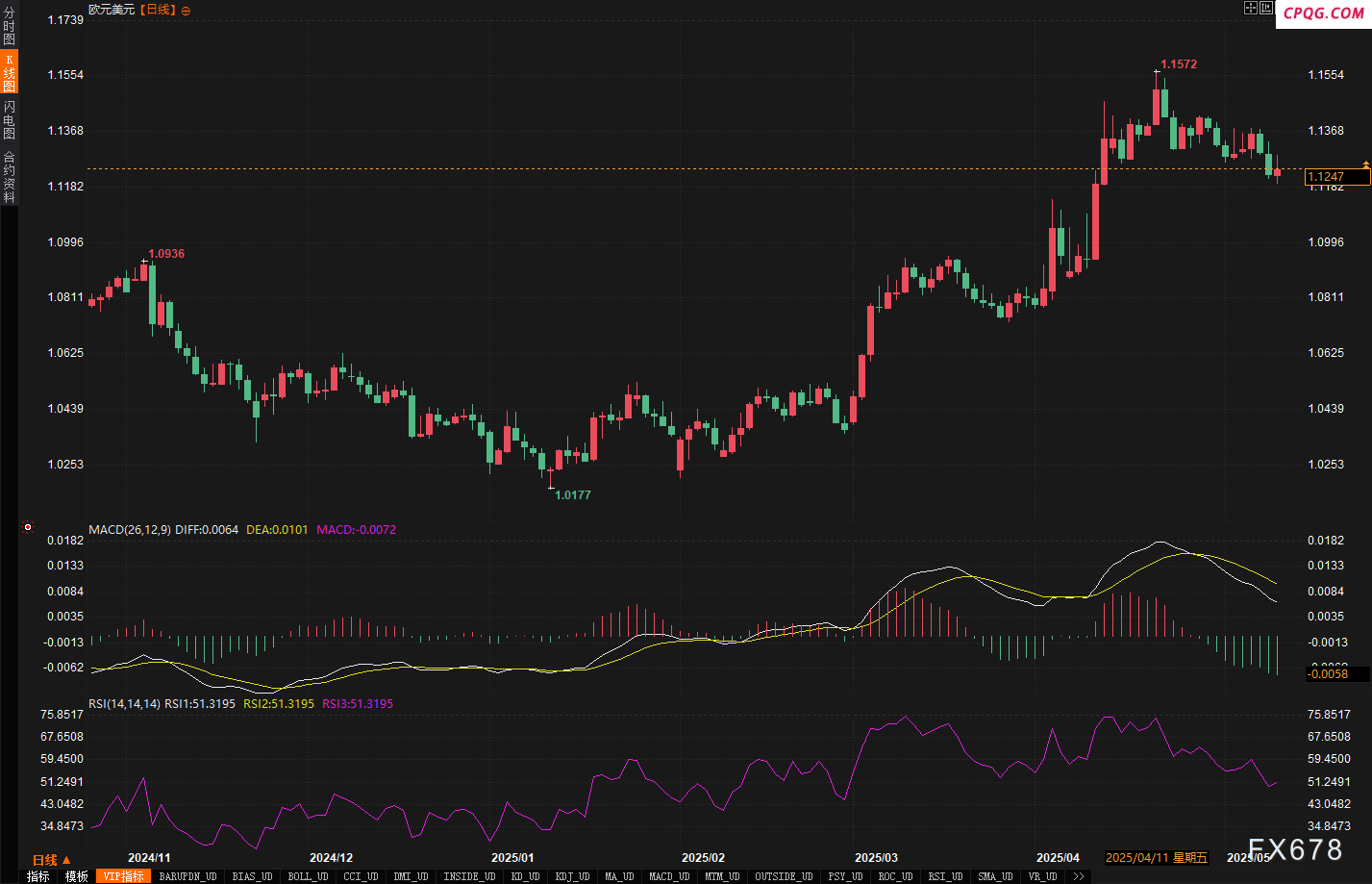The height and width of the screenshot is (884, 1372).
Task: Click the -0.0058 MACD value tag
Action: 1337,673
